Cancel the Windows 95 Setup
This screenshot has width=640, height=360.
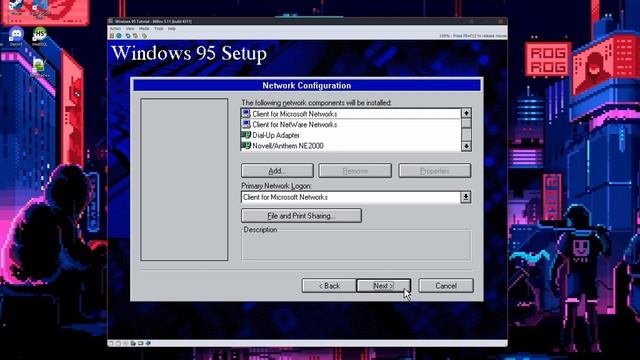446,286
